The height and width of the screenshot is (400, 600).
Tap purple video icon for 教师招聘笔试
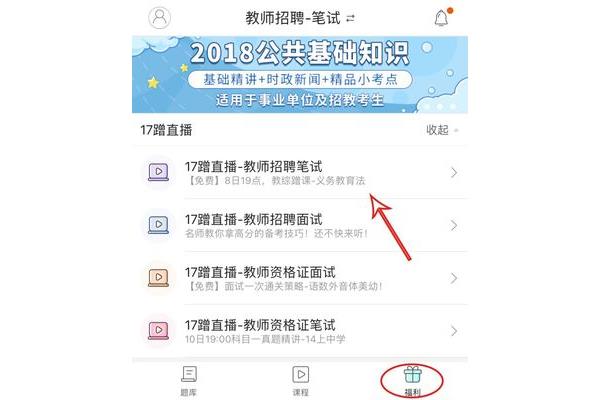tap(158, 172)
